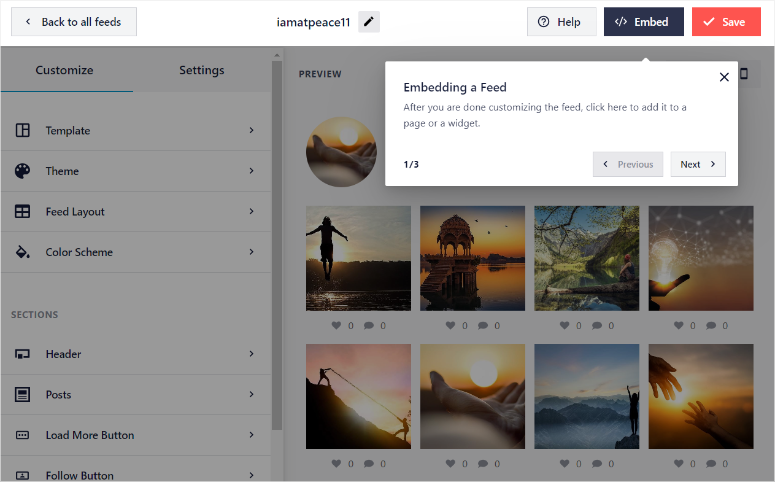Save the feed with Save button
The width and height of the screenshot is (775, 482).
coord(725,22)
